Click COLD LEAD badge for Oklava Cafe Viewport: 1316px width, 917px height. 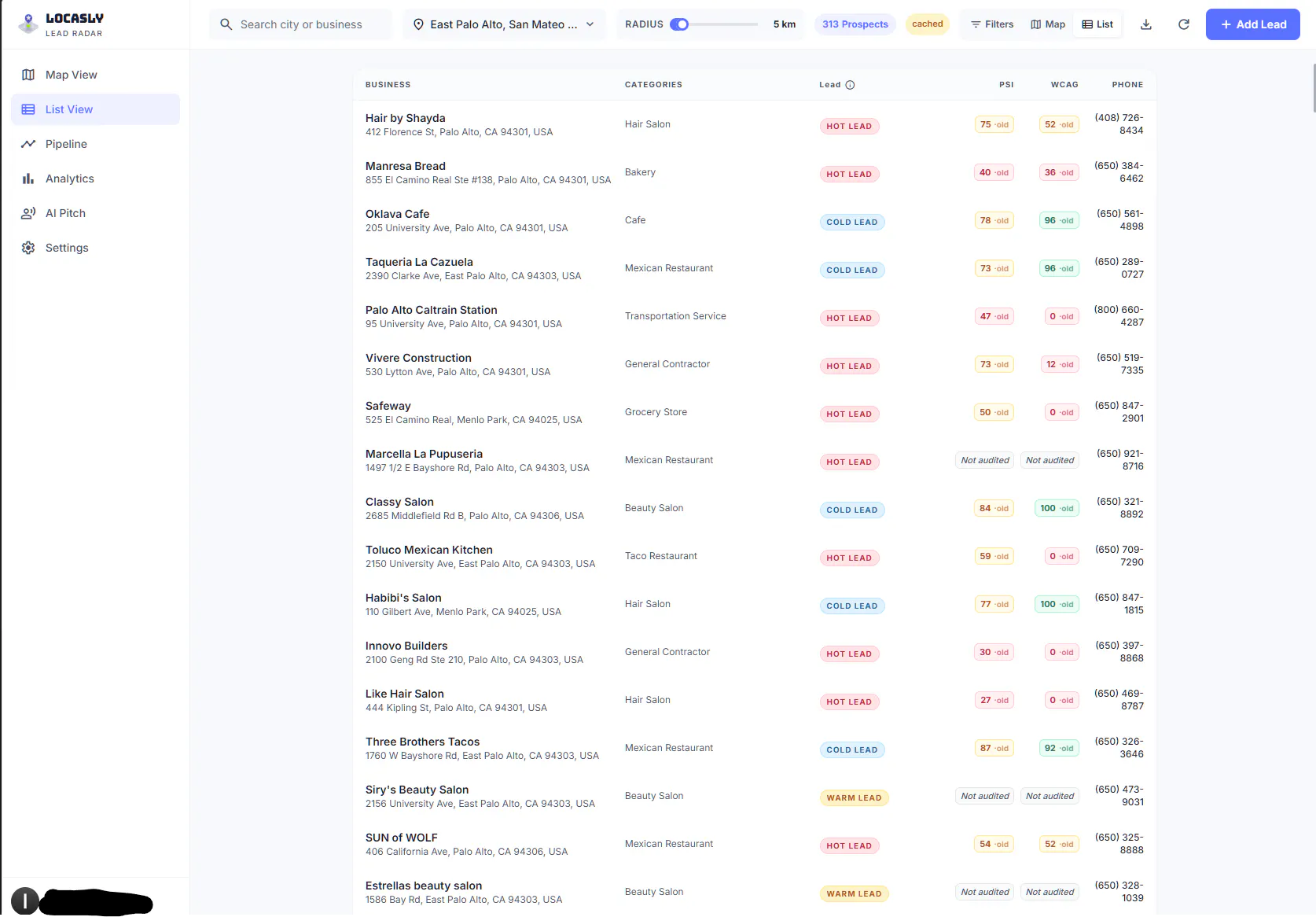tap(852, 223)
